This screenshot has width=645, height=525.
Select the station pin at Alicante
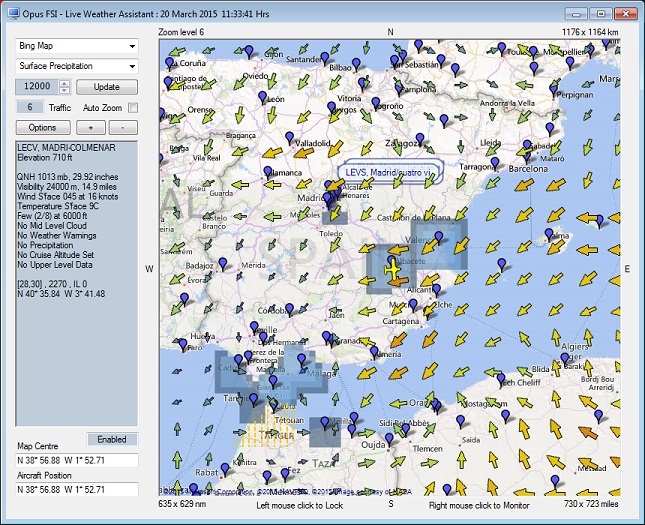point(436,289)
